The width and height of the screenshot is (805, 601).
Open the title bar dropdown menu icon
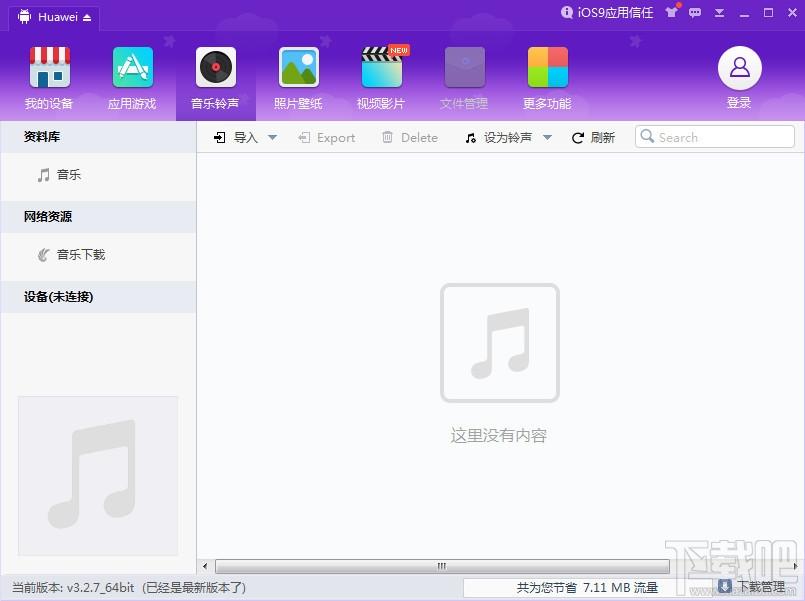coord(719,13)
